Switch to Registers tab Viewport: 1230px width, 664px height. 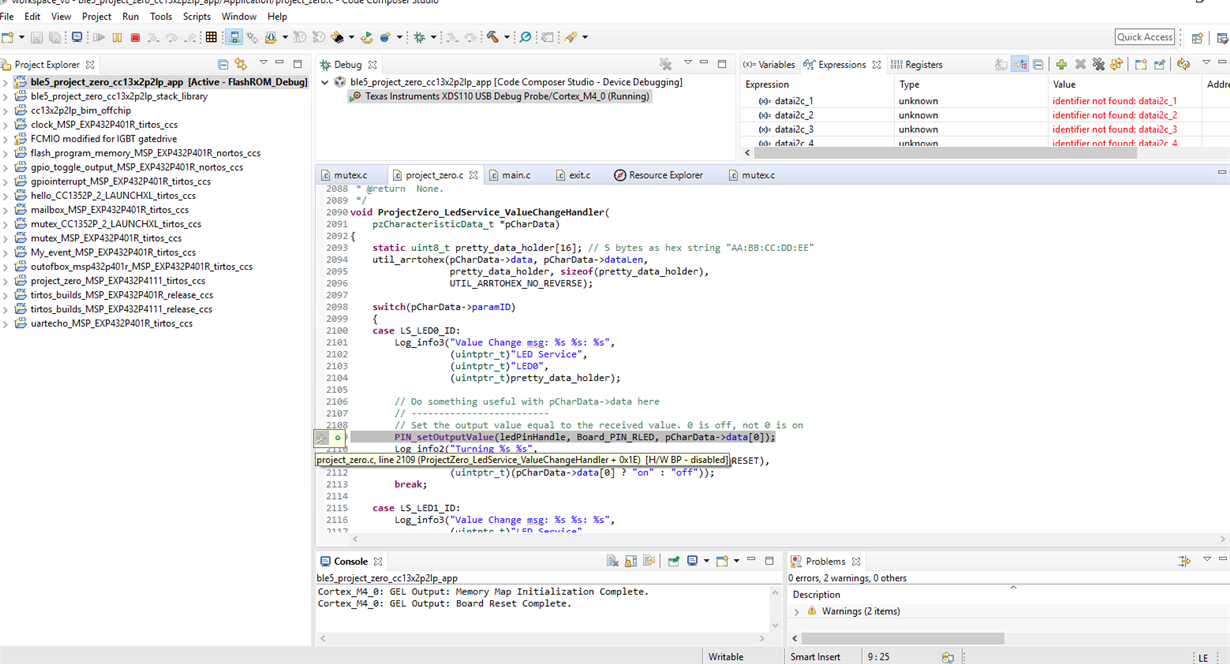pyautogui.click(x=916, y=64)
